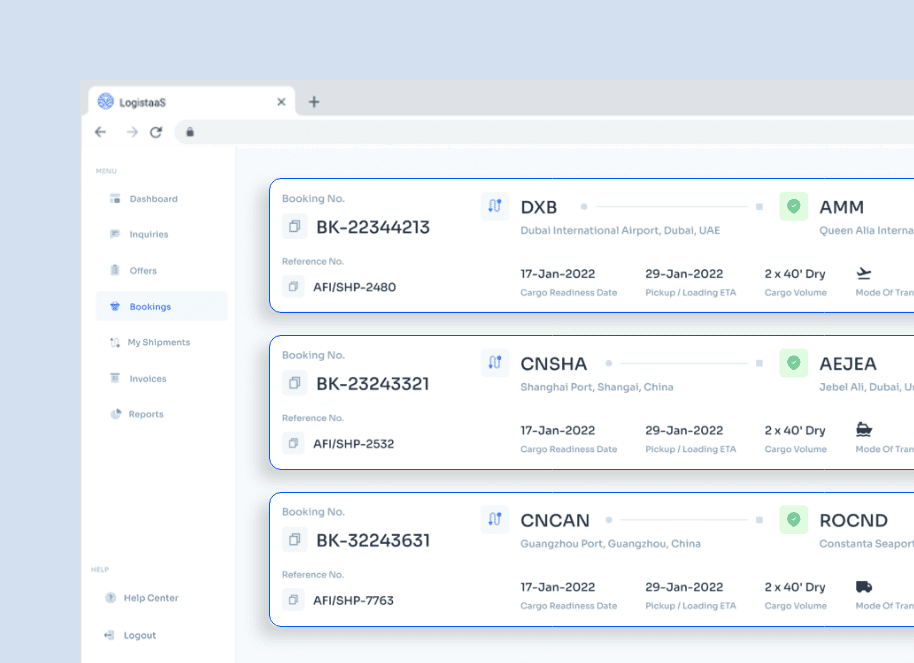Screen dimensions: 914x663
Task: Select My Shipments in sidebar
Action: tap(157, 343)
